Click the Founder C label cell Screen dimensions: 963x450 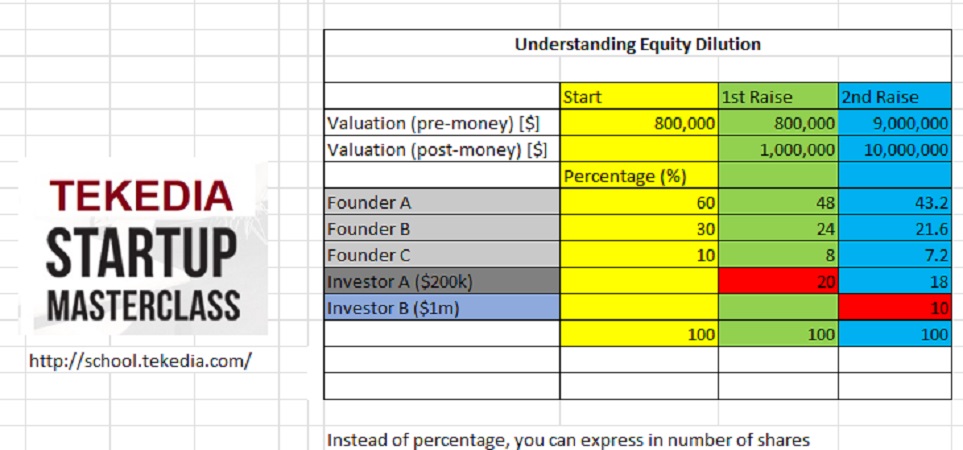click(441, 254)
